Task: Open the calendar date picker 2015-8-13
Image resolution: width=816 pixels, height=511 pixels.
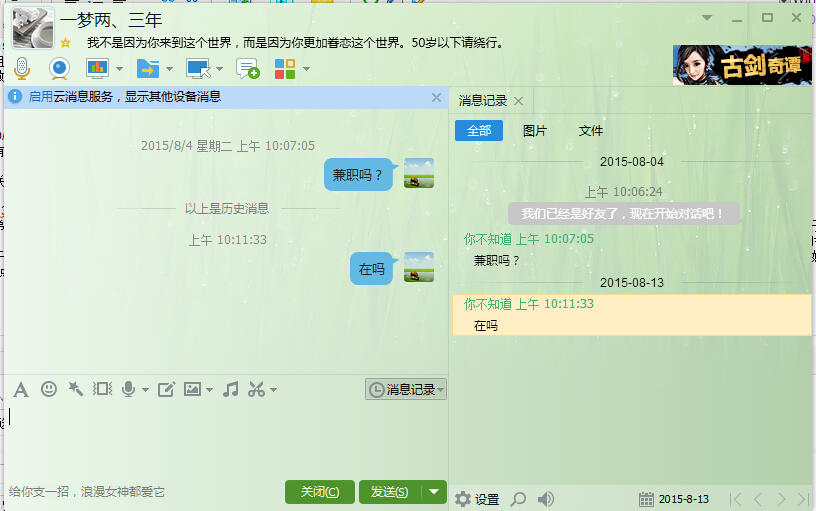Action: coord(673,500)
